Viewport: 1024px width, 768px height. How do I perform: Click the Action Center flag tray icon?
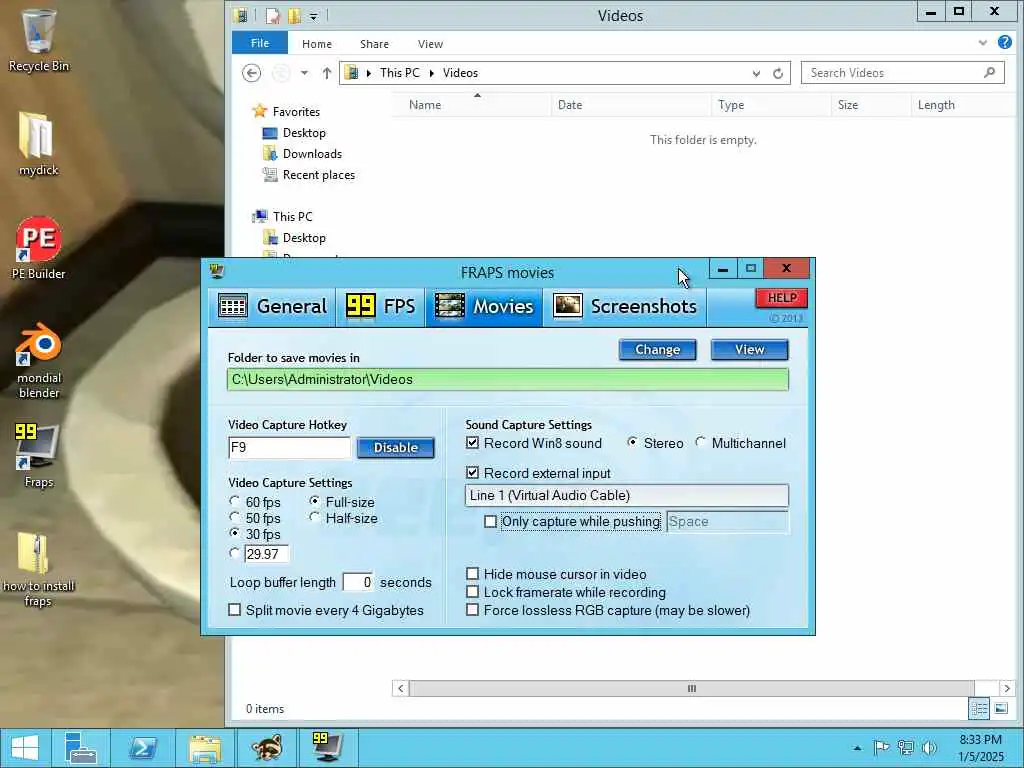click(881, 747)
